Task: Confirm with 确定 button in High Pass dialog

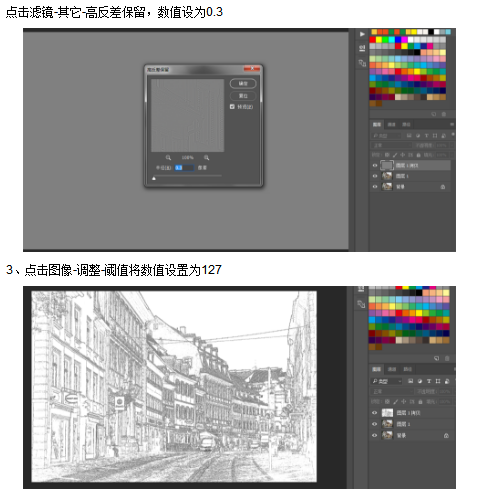Action: coord(243,83)
